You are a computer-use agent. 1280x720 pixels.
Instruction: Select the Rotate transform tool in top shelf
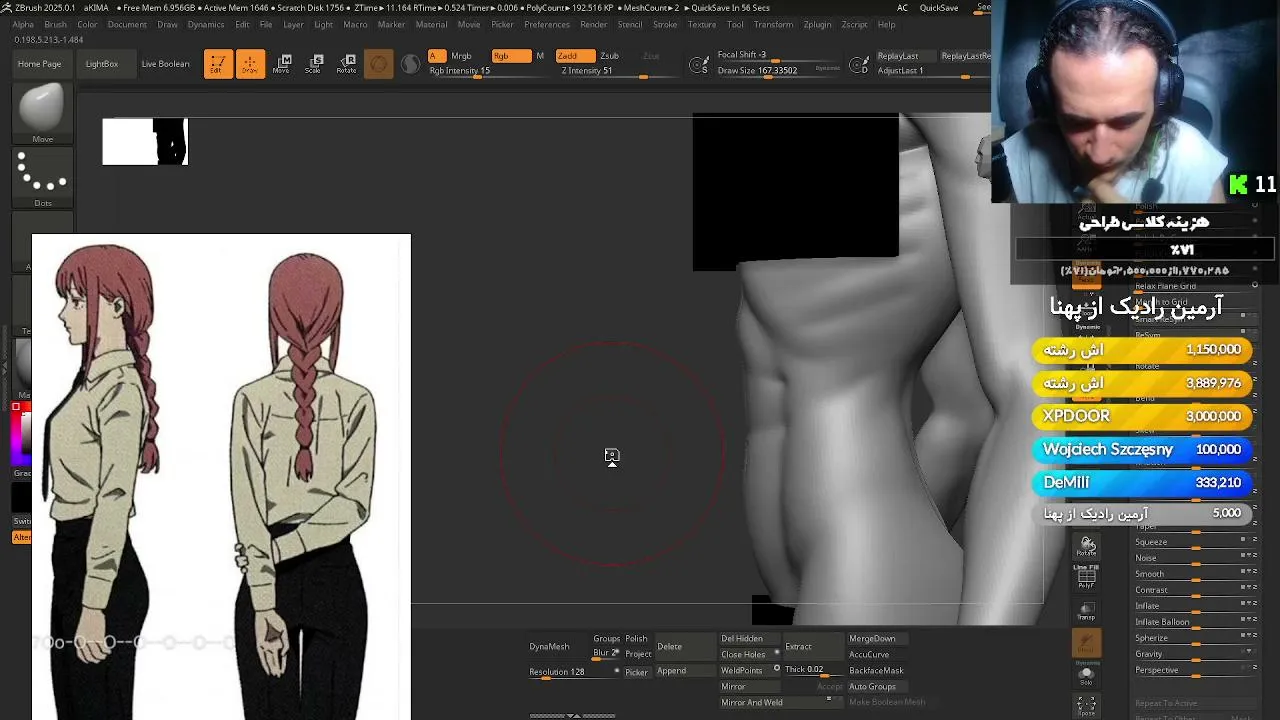tap(347, 64)
